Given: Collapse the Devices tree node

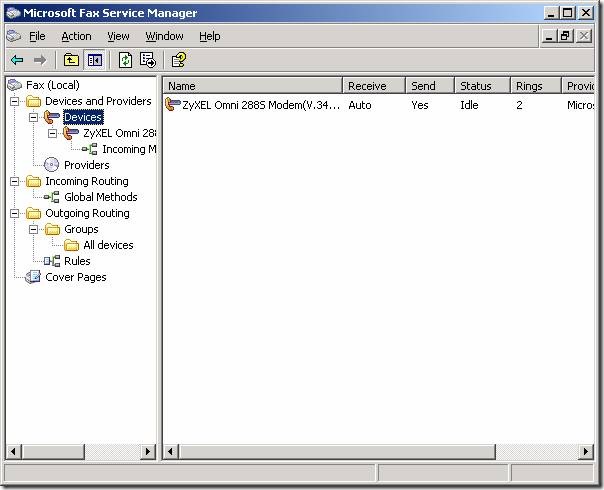Looking at the screenshot, I should pyautogui.click(x=34, y=117).
